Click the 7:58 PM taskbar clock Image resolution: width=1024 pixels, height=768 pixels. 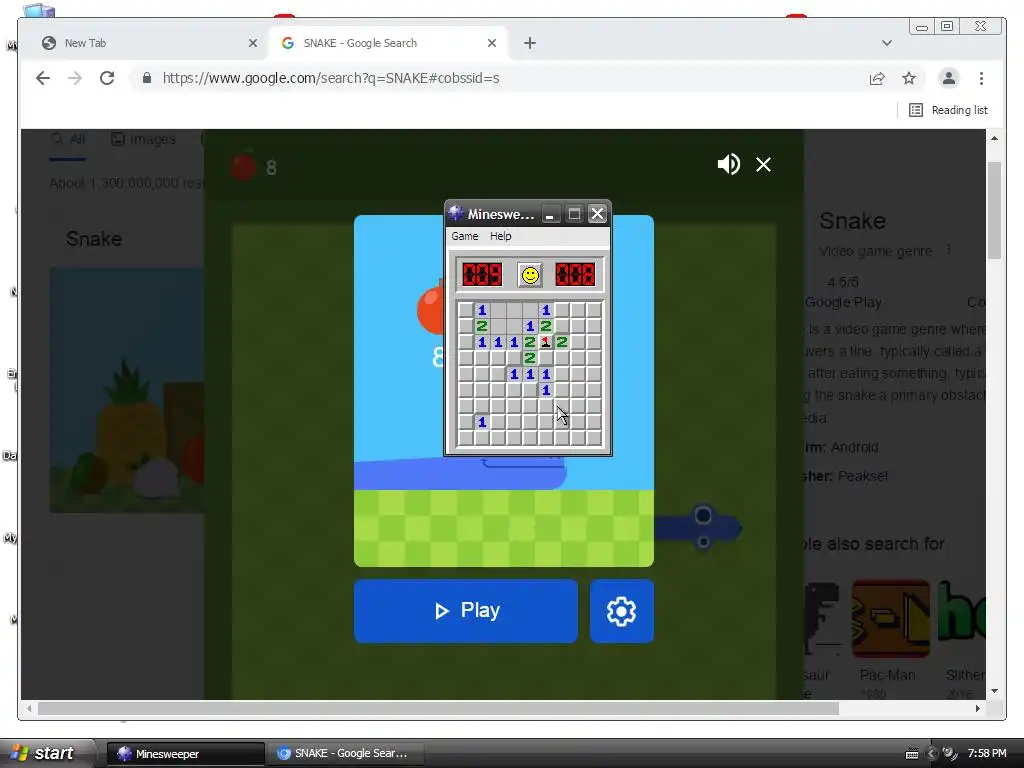987,754
